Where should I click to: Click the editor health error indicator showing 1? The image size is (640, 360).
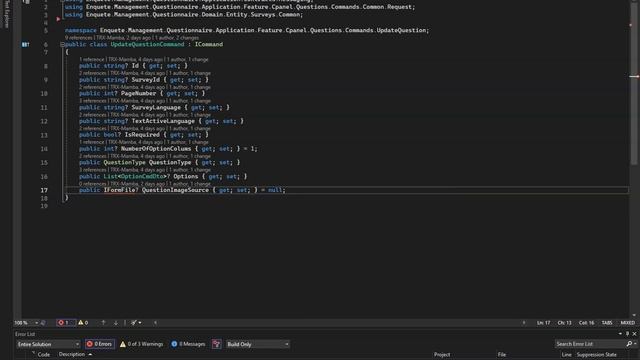click(x=66, y=323)
